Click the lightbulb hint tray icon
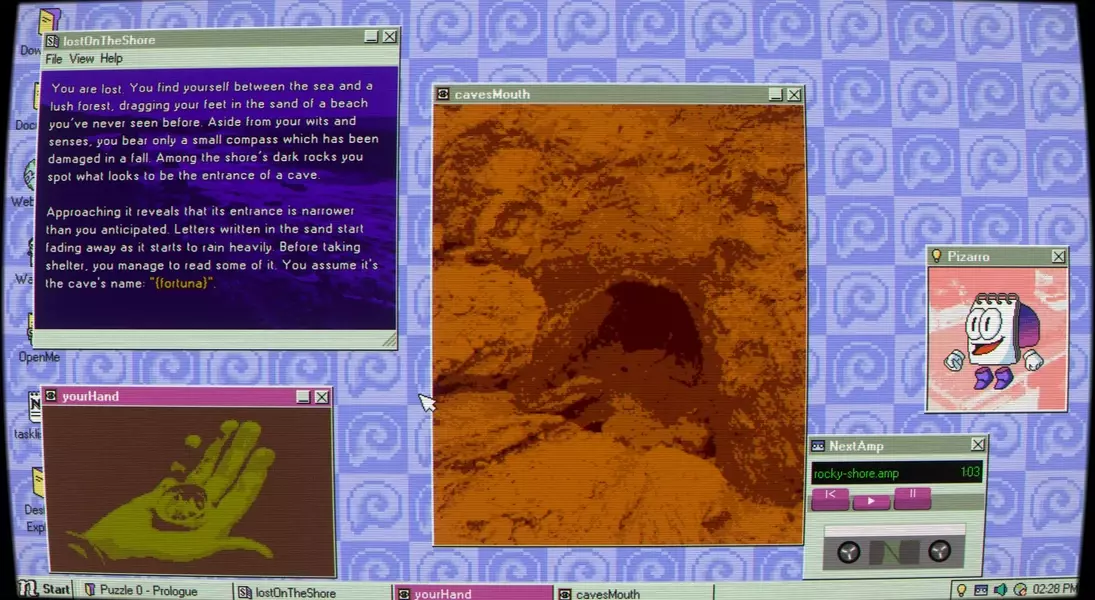The height and width of the screenshot is (600, 1095). click(x=962, y=590)
